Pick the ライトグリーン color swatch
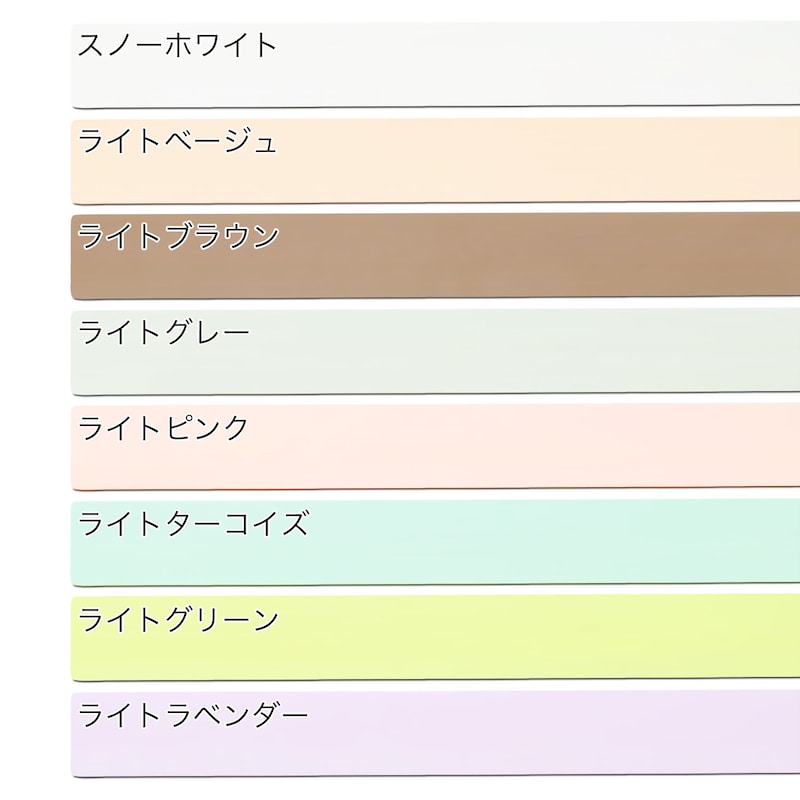The width and height of the screenshot is (800, 800). point(435,638)
